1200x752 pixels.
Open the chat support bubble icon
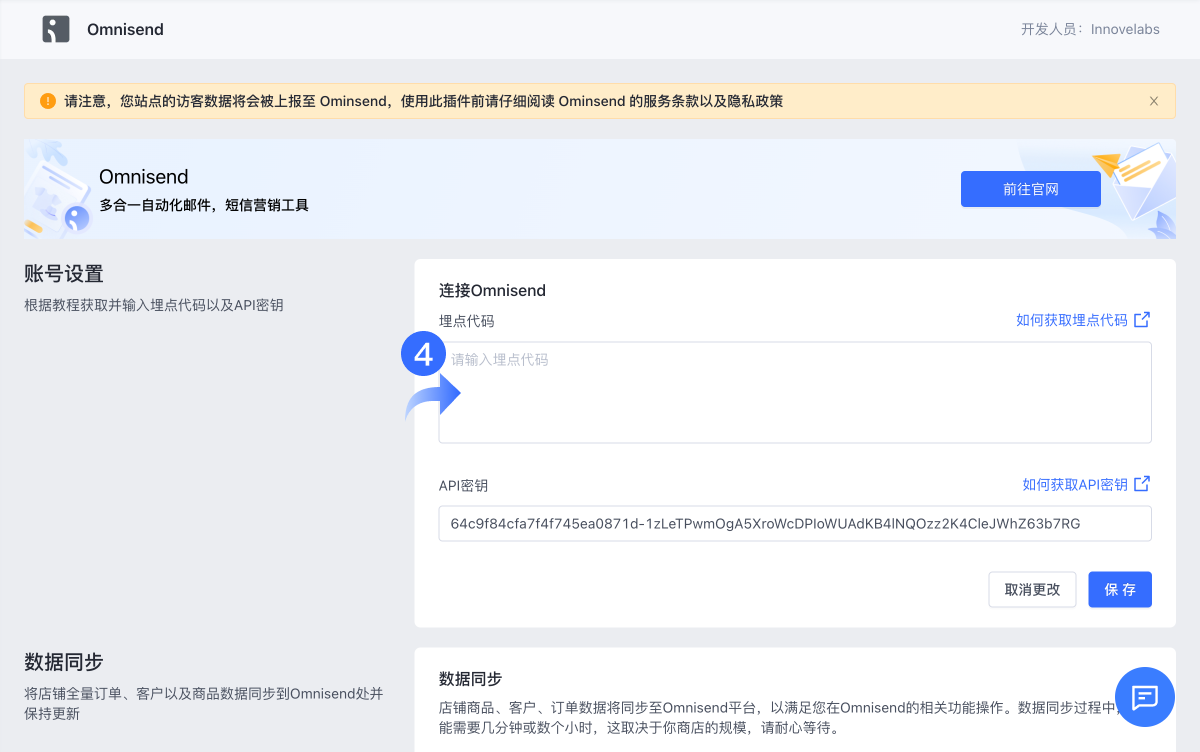pyautogui.click(x=1145, y=697)
